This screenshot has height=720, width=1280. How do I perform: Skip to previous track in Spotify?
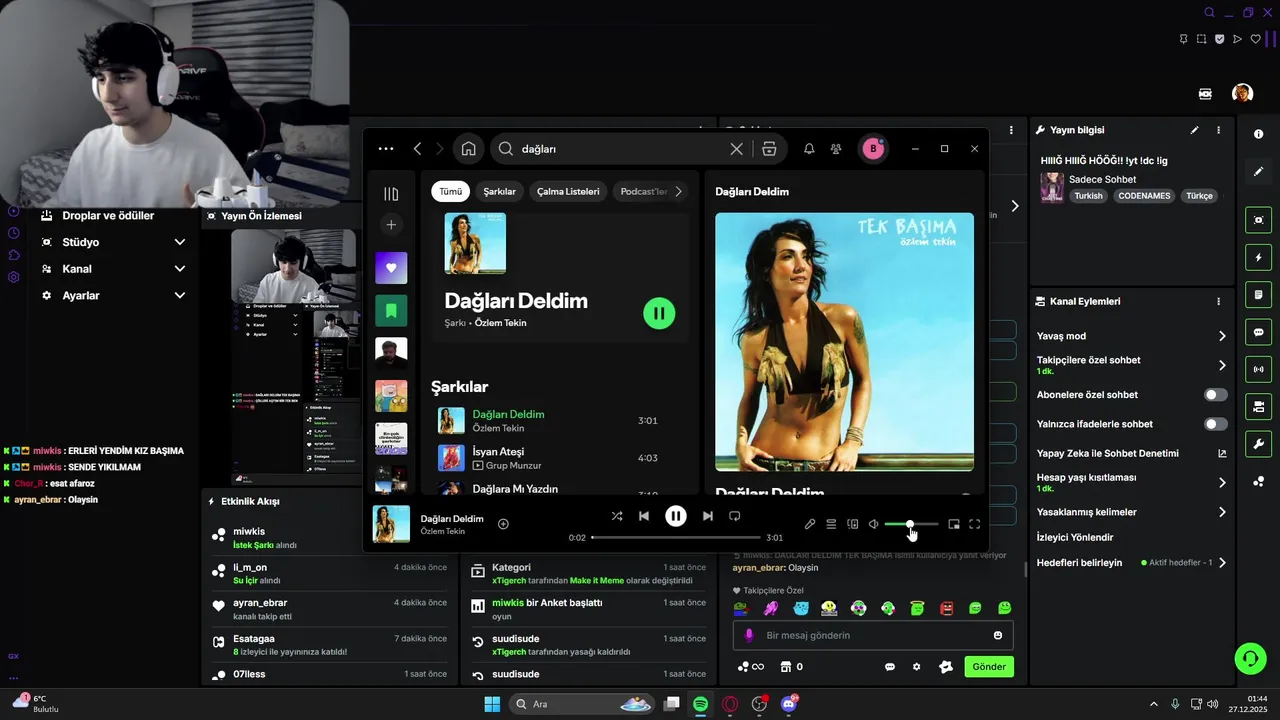click(x=644, y=516)
